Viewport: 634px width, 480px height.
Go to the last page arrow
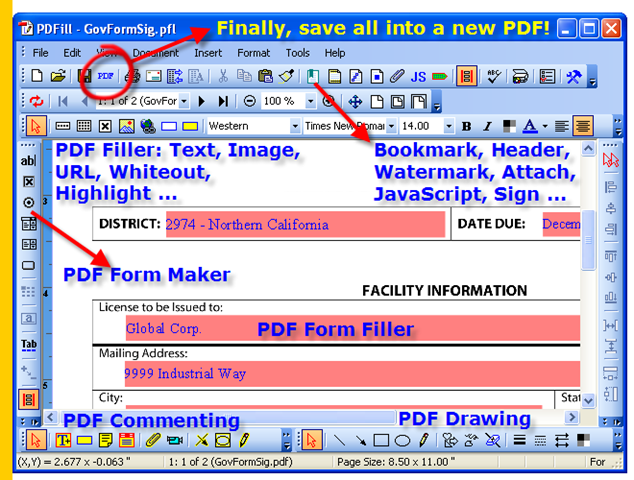223,101
